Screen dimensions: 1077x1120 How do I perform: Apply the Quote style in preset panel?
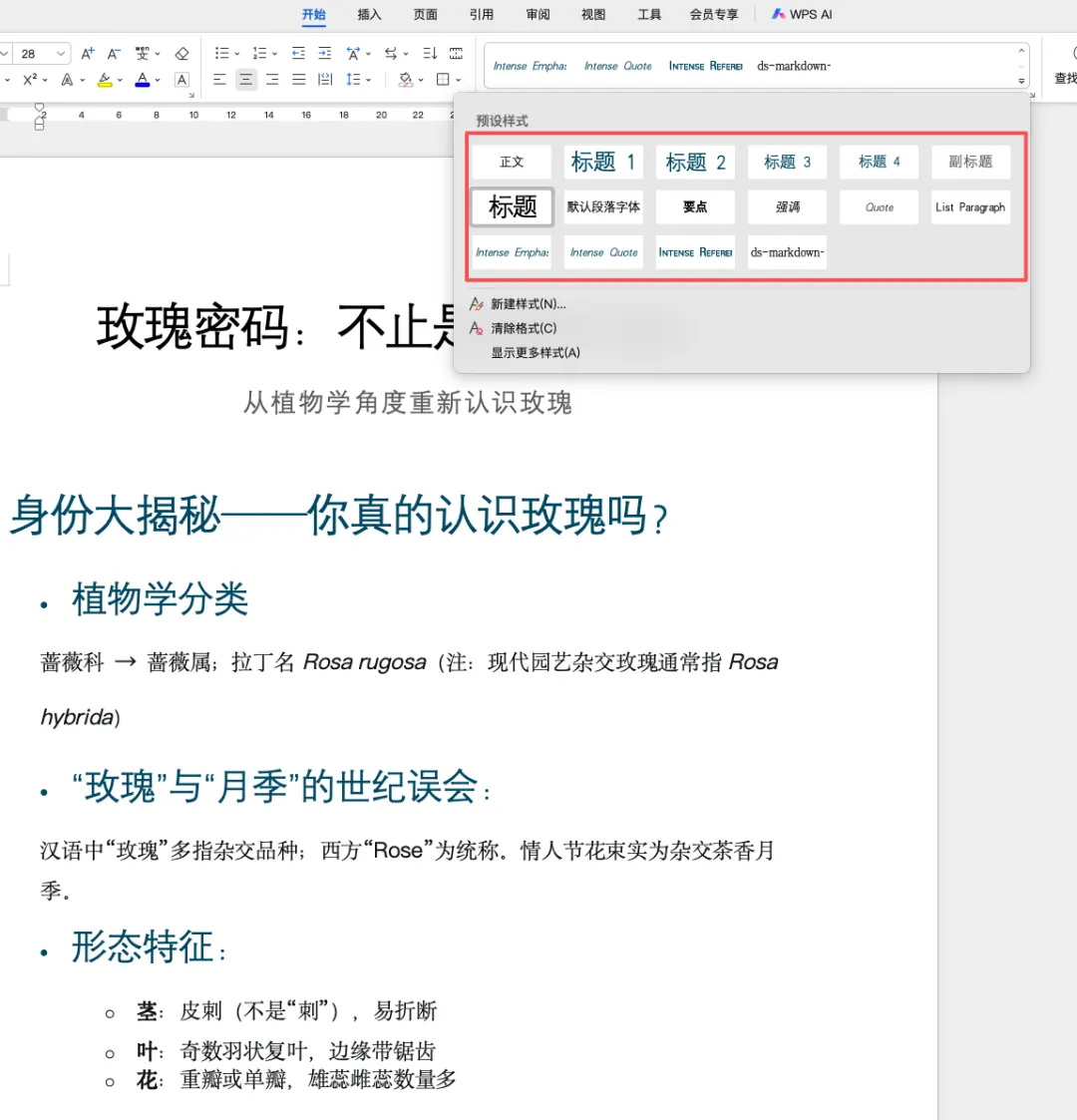tap(879, 207)
